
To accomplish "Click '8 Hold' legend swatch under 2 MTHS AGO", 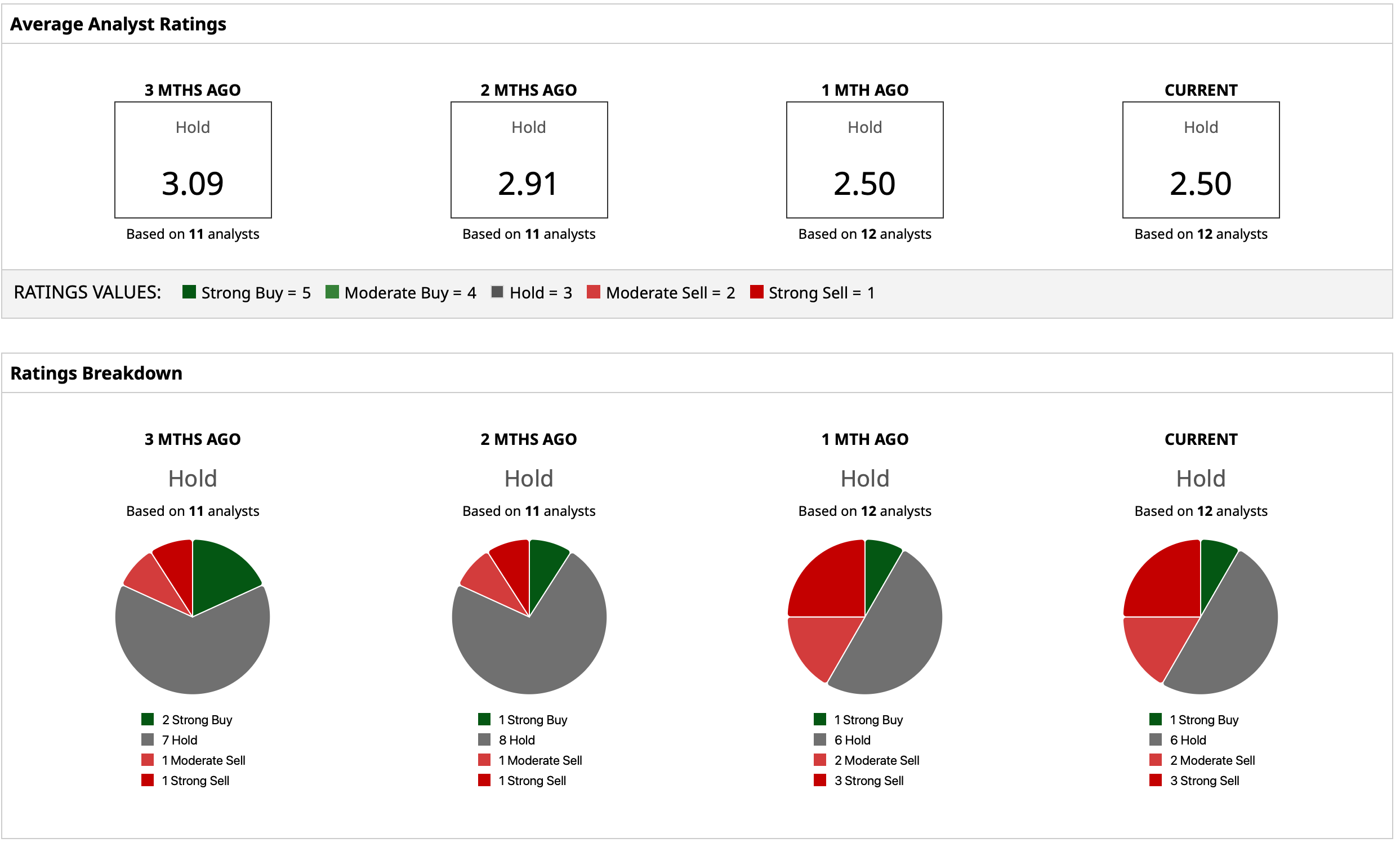I will [x=484, y=739].
